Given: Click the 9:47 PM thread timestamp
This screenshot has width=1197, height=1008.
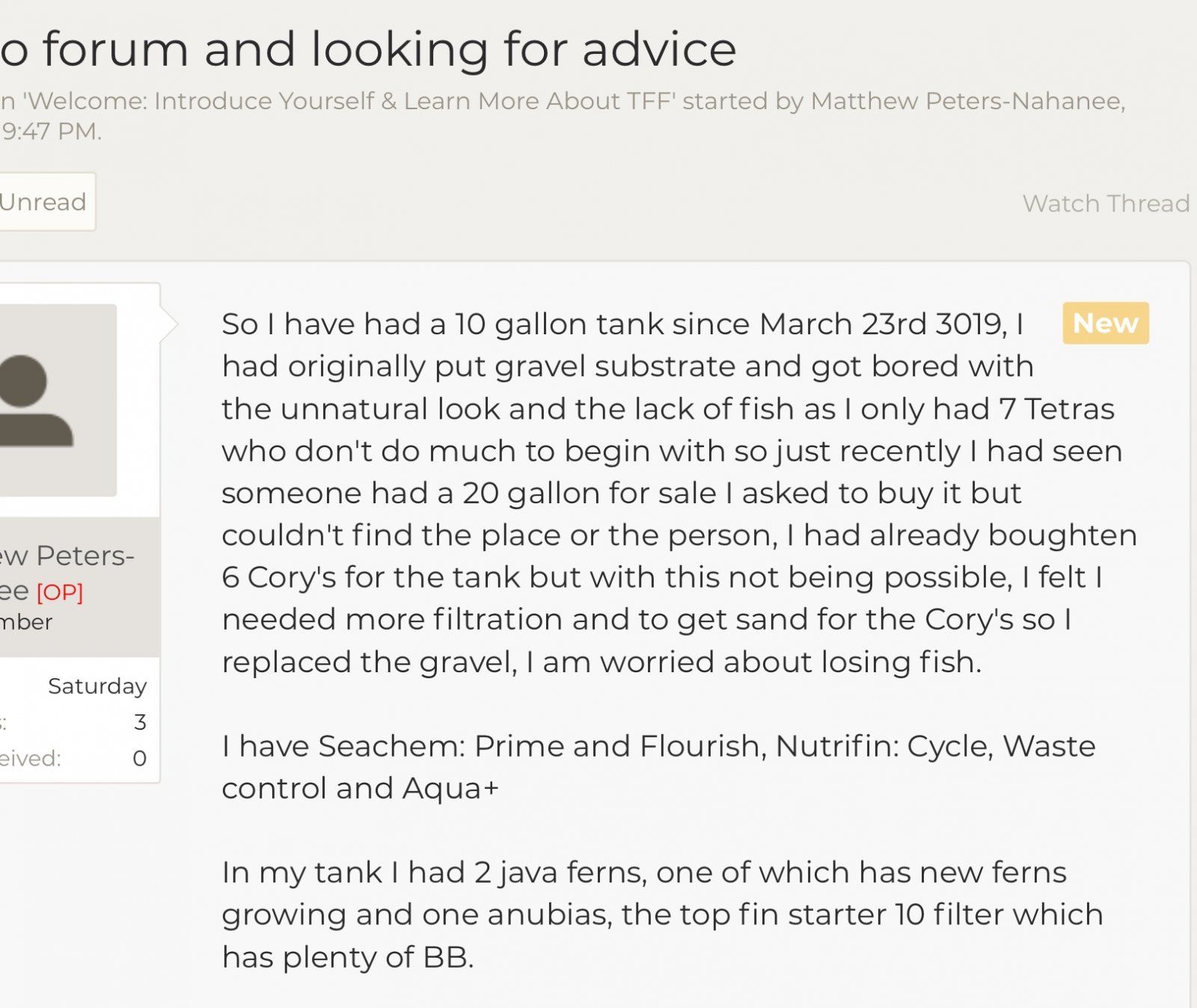Looking at the screenshot, I should click(x=51, y=132).
